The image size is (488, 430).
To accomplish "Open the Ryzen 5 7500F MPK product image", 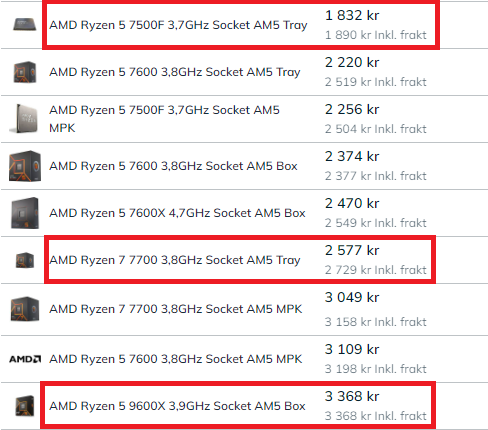I will pyautogui.click(x=24, y=119).
